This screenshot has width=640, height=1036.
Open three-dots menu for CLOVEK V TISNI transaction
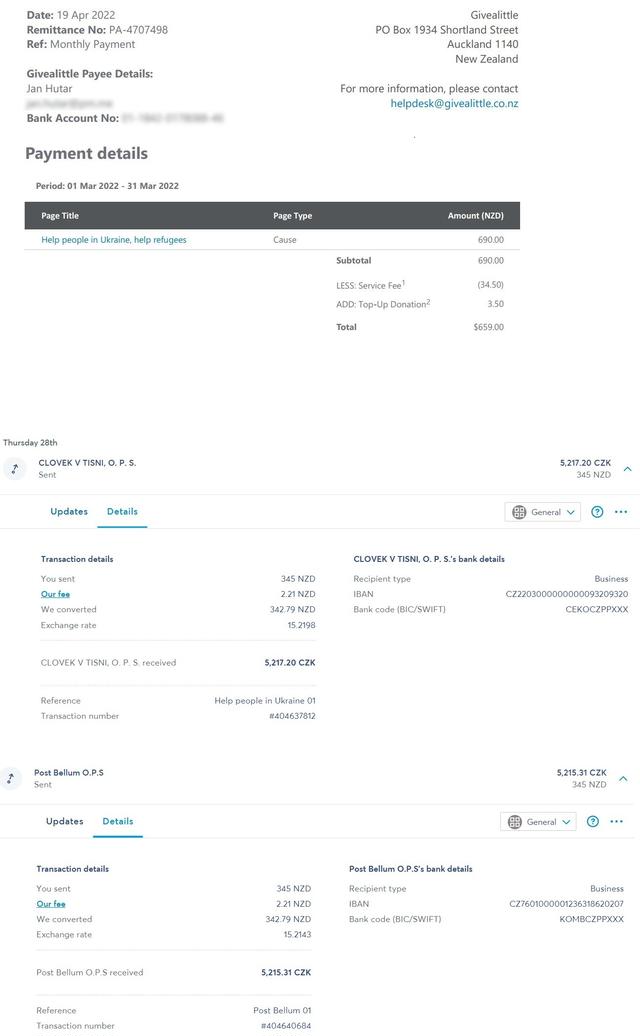(621, 512)
